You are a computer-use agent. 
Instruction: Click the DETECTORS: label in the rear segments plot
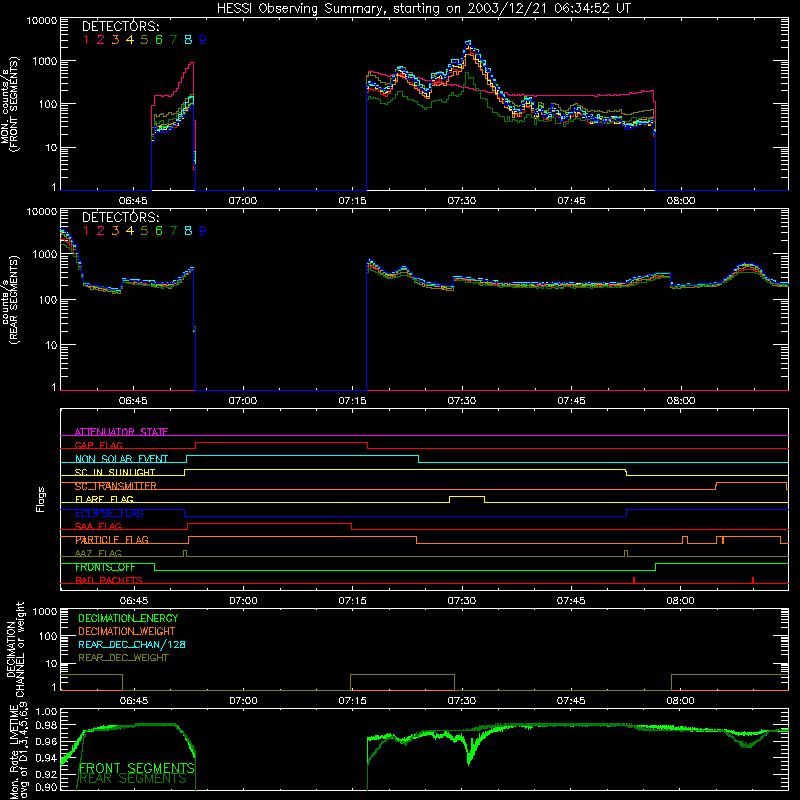coord(120,217)
